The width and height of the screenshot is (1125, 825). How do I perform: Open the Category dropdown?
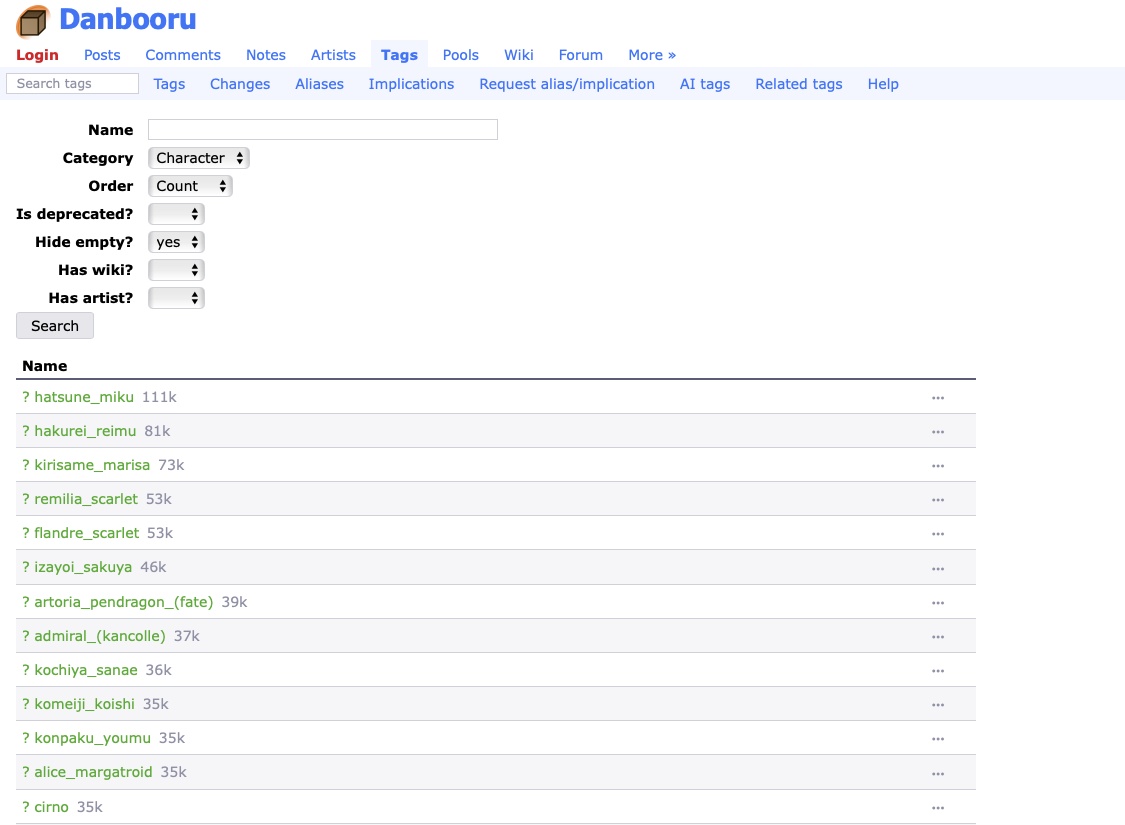[199, 158]
